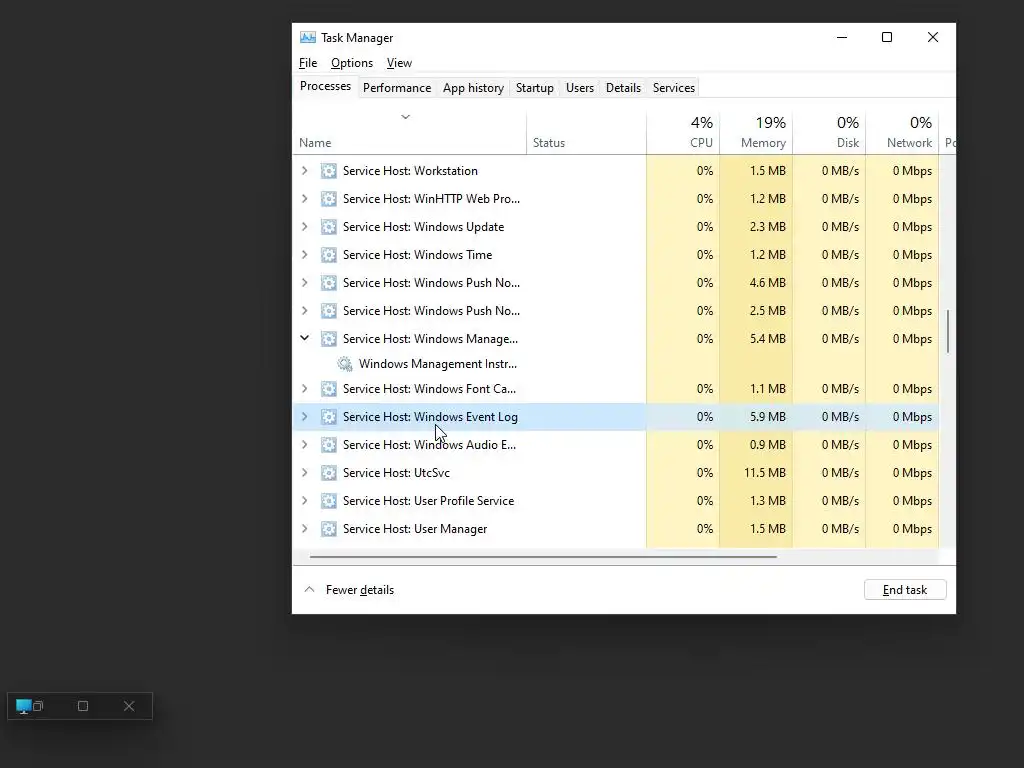Viewport: 1024px width, 768px height.
Task: Click the 5.9 MB memory value
Action: point(767,417)
